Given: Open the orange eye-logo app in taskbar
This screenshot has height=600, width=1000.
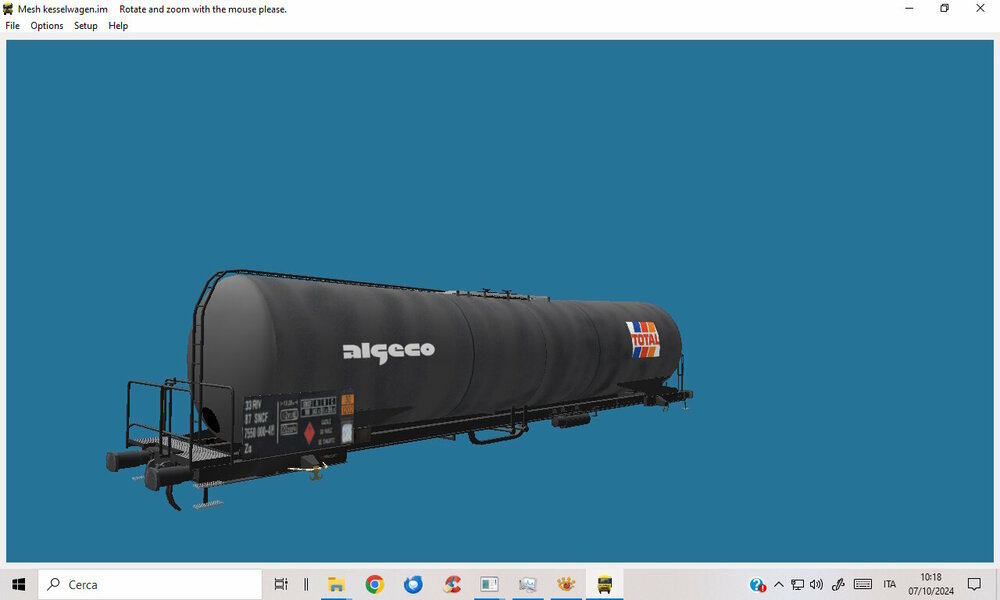Looking at the screenshot, I should pyautogui.click(x=566, y=584).
